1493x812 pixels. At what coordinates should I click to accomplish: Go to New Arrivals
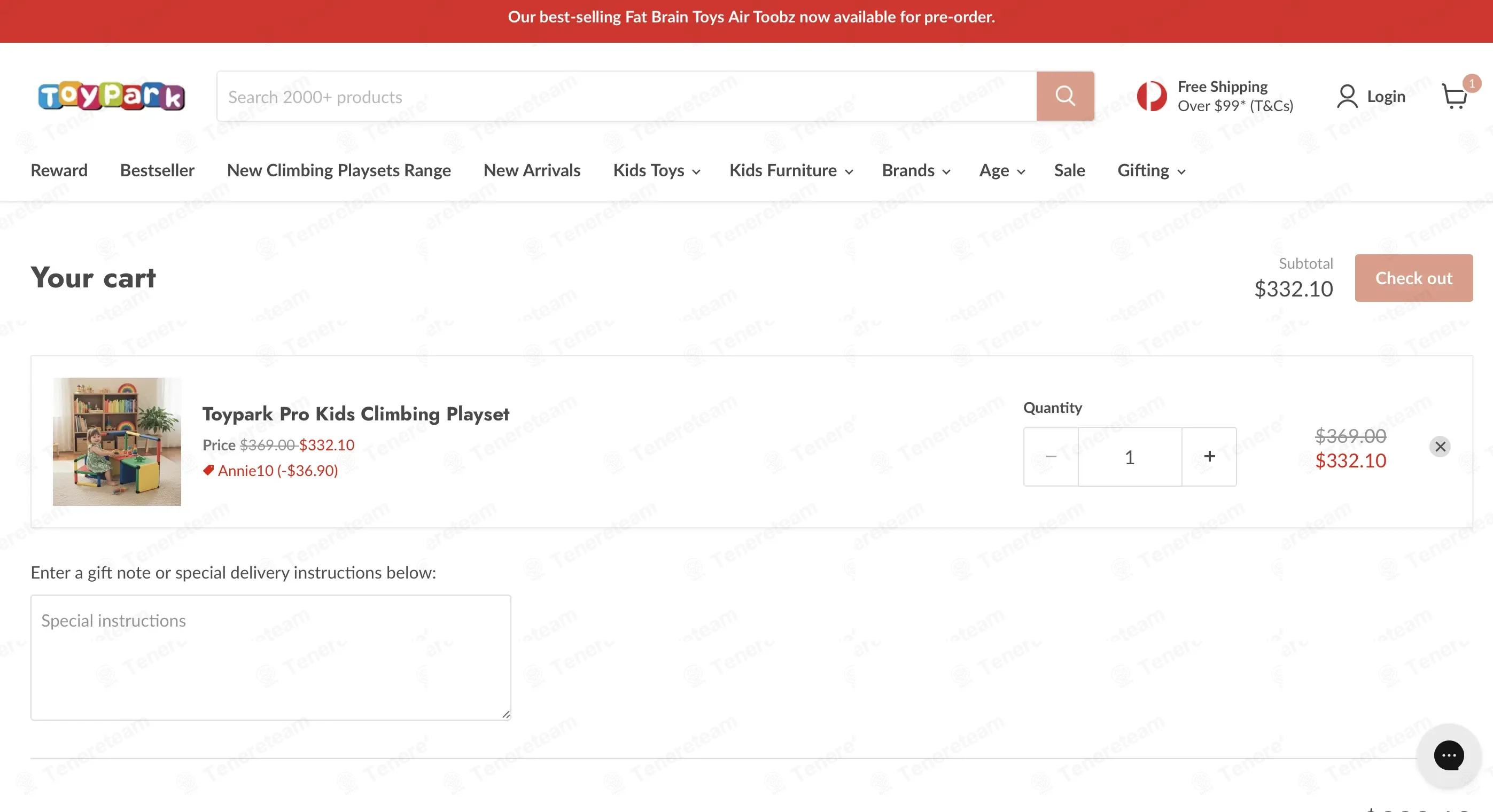532,170
